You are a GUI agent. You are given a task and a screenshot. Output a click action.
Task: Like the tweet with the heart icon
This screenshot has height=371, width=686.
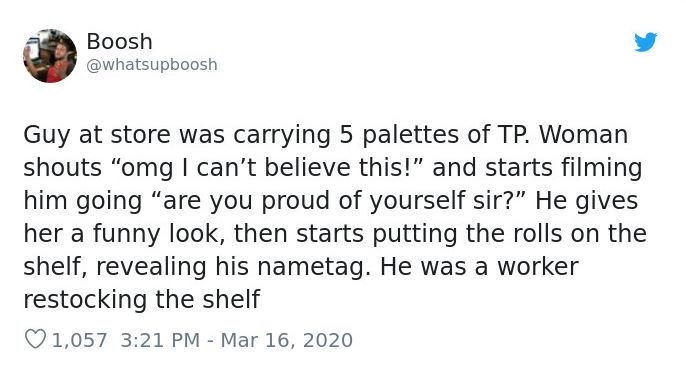(35, 340)
